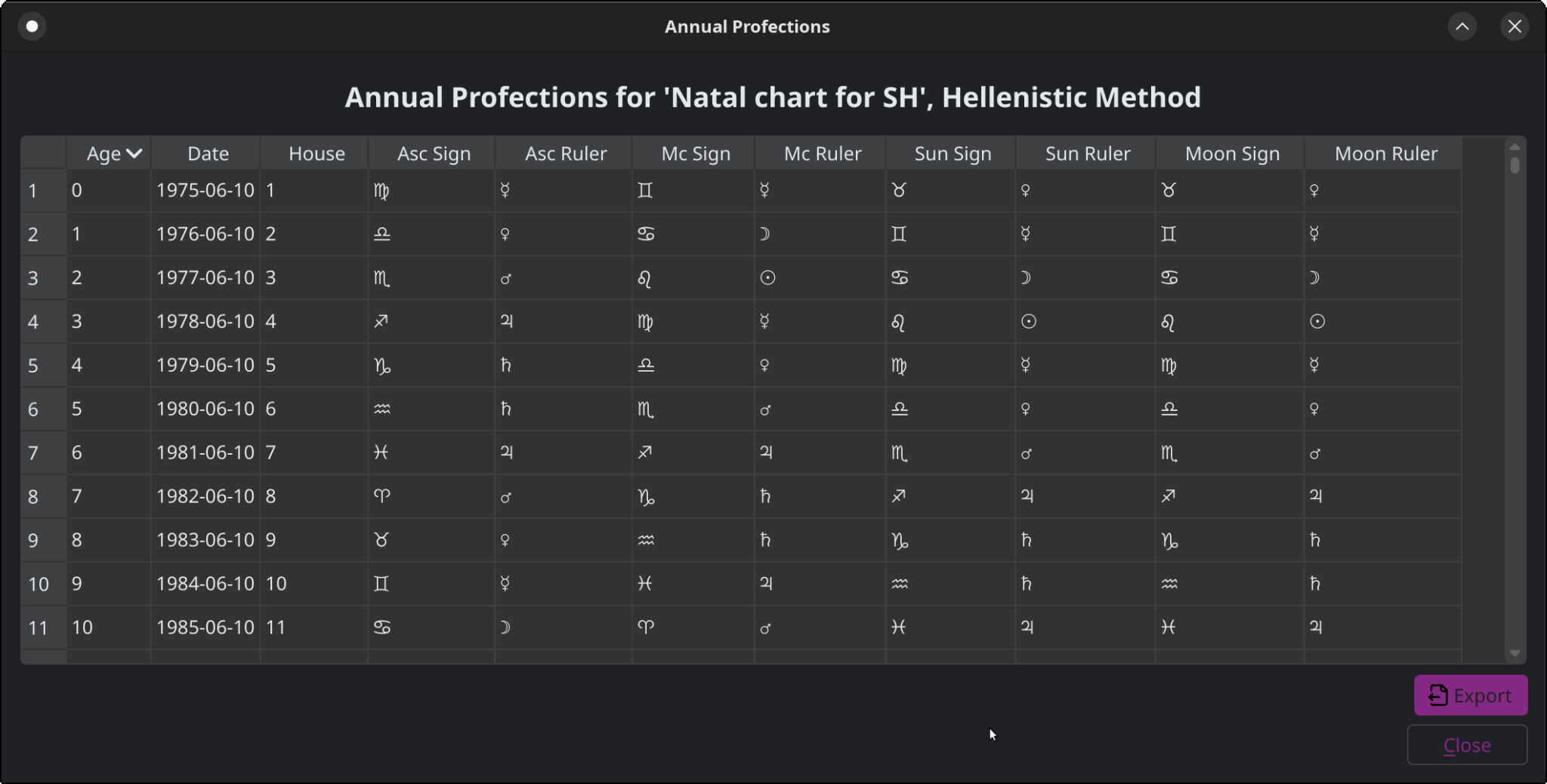Select the Venus glyph in 1975 Moon Ruler cell
Image resolution: width=1547 pixels, height=784 pixels.
tap(1314, 190)
